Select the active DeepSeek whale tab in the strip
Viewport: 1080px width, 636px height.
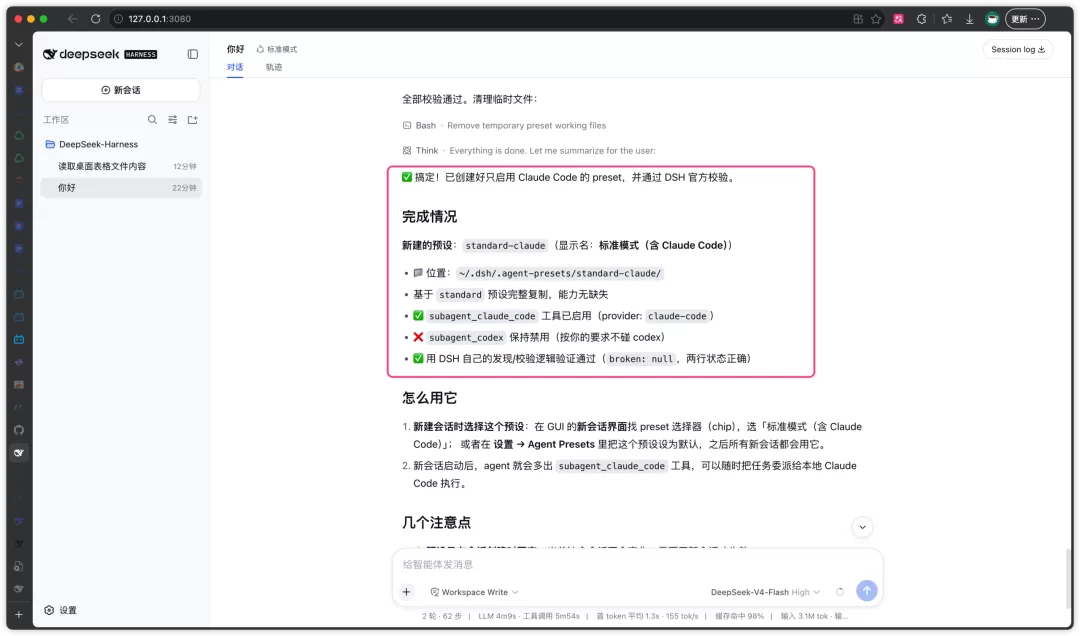tap(19, 453)
